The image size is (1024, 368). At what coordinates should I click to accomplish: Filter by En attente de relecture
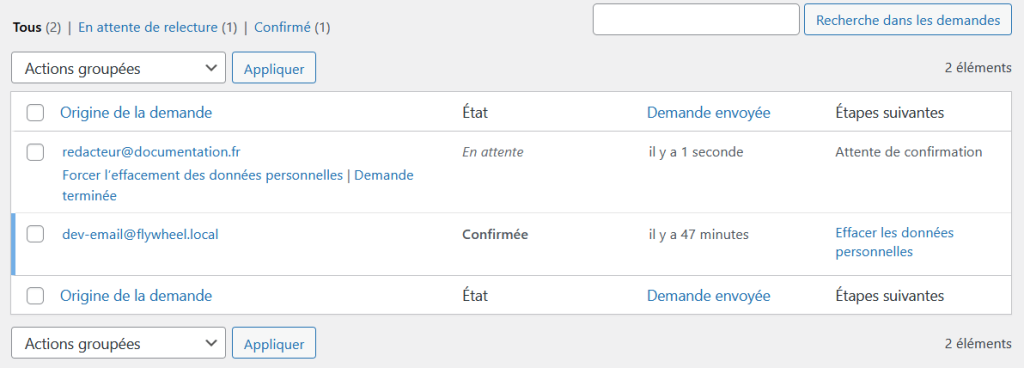click(148, 27)
